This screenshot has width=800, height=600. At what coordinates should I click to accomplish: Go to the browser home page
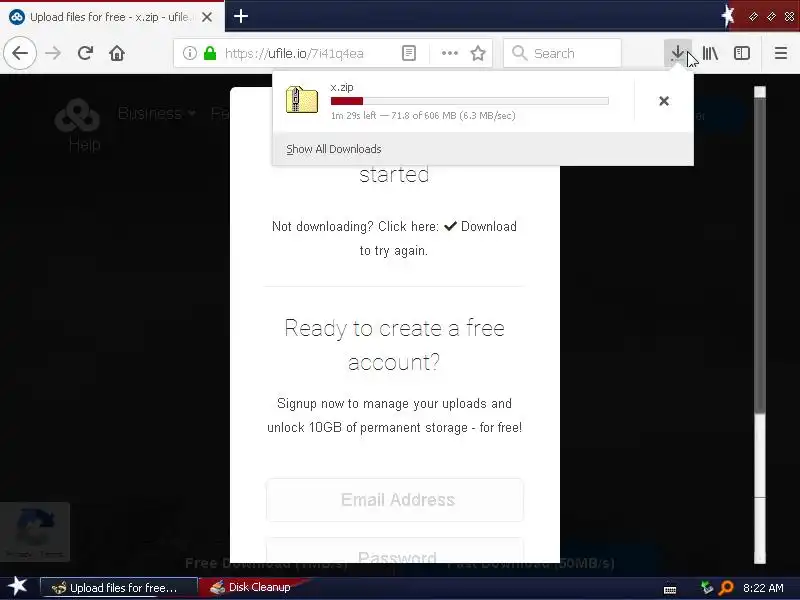click(x=117, y=53)
